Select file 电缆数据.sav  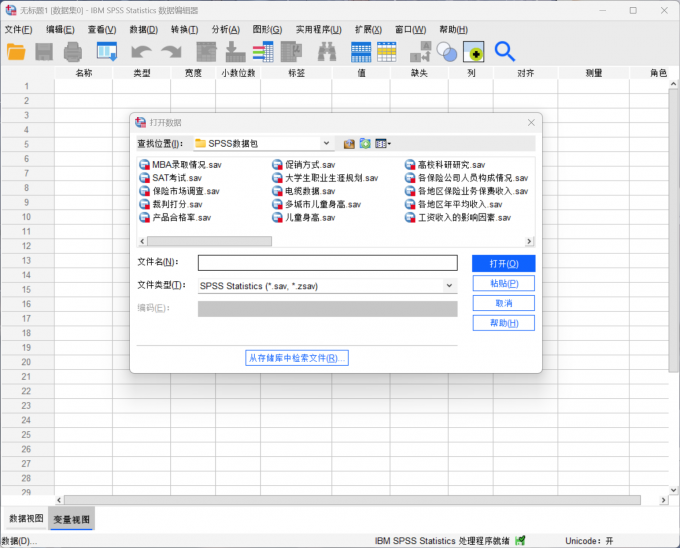tap(304, 191)
